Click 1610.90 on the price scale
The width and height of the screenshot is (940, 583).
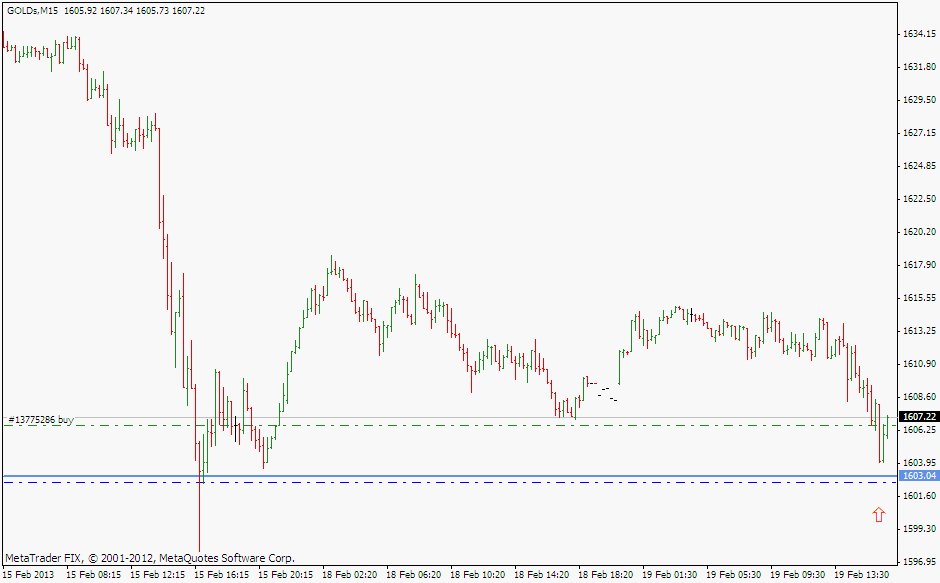click(x=918, y=363)
